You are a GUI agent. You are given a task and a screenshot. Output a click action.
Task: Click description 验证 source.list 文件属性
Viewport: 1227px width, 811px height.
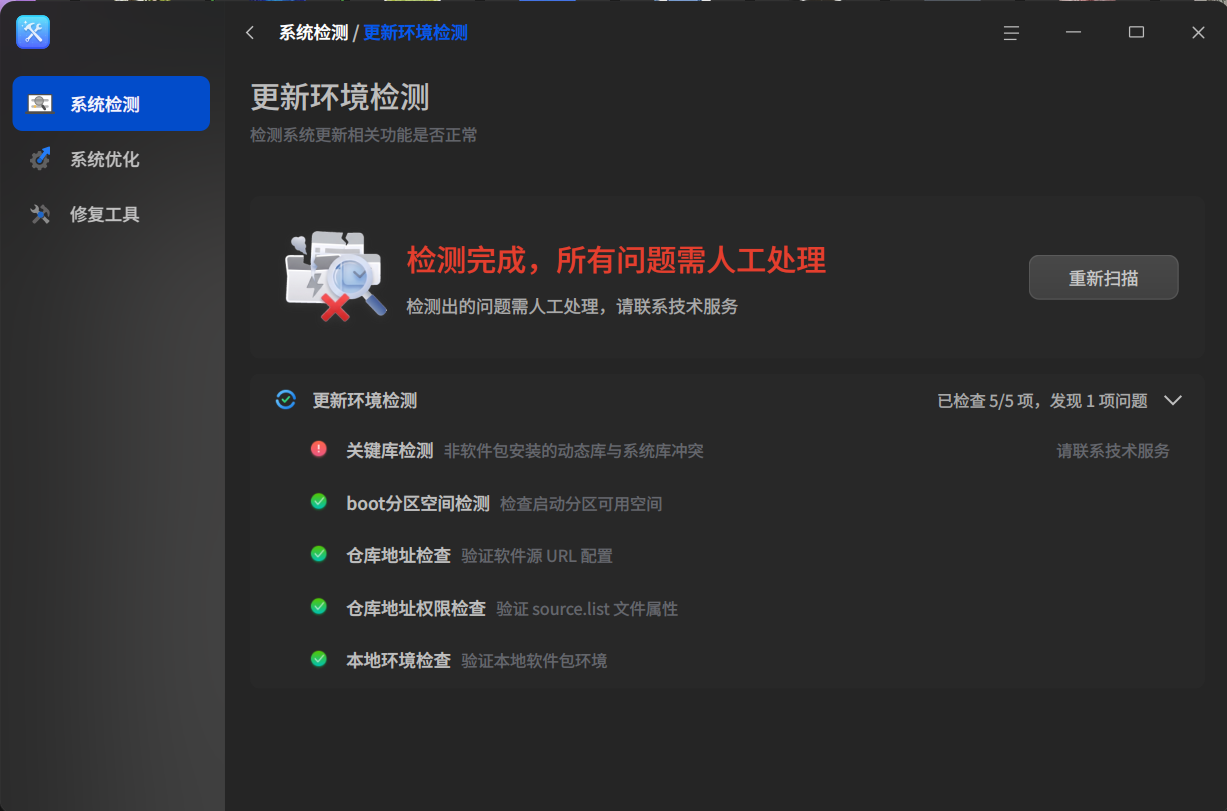click(587, 609)
